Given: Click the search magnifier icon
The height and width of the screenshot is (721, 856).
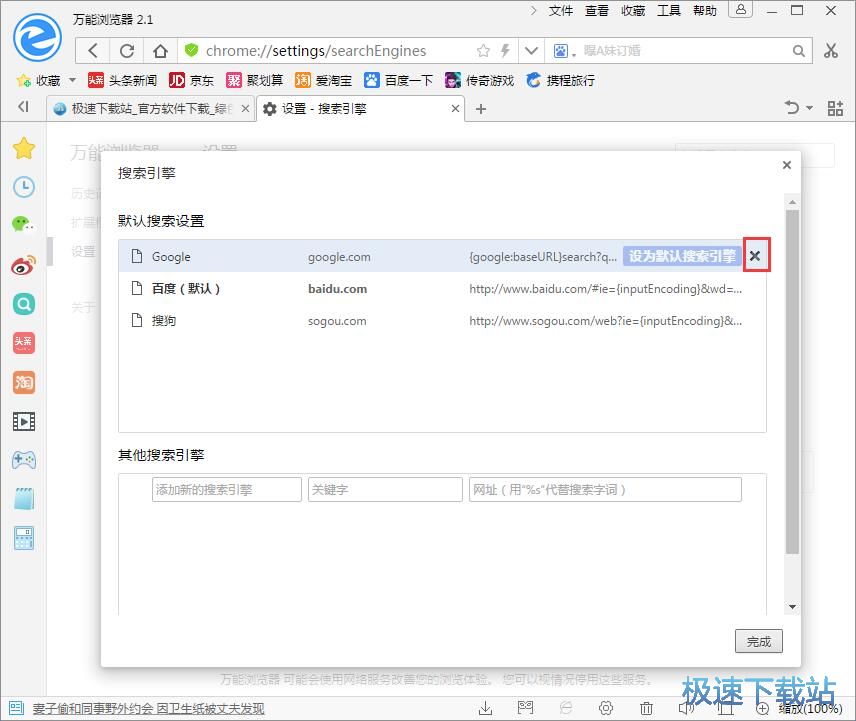Looking at the screenshot, I should coord(798,51).
